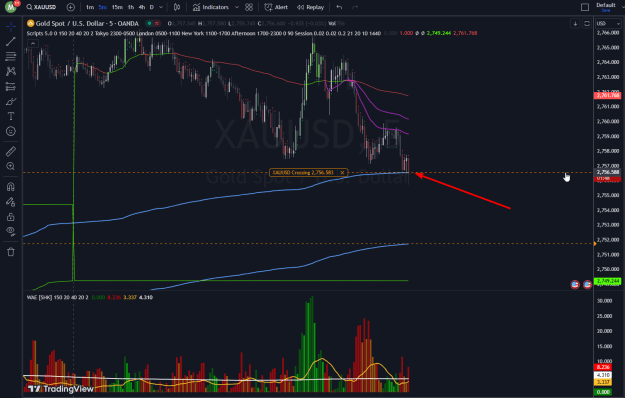Click the right economic event flag icon
The width and height of the screenshot is (625, 398).
tap(587, 284)
